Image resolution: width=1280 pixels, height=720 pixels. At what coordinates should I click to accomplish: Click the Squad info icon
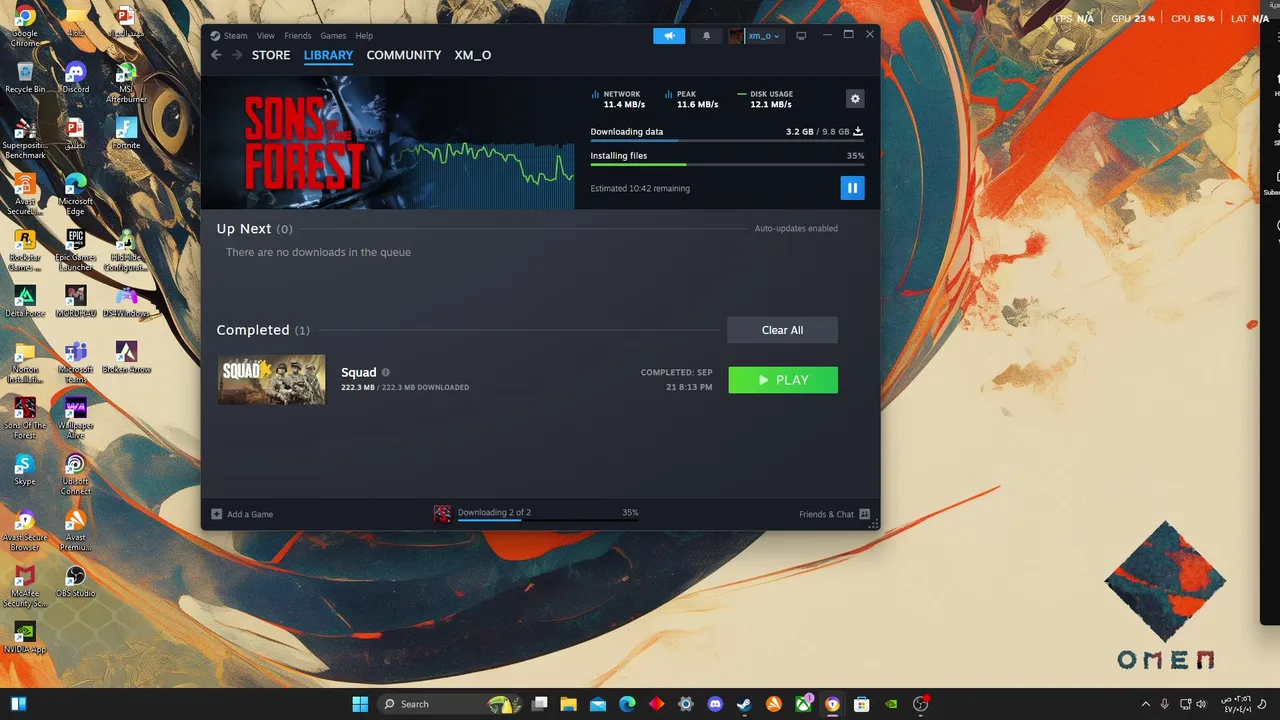click(386, 372)
